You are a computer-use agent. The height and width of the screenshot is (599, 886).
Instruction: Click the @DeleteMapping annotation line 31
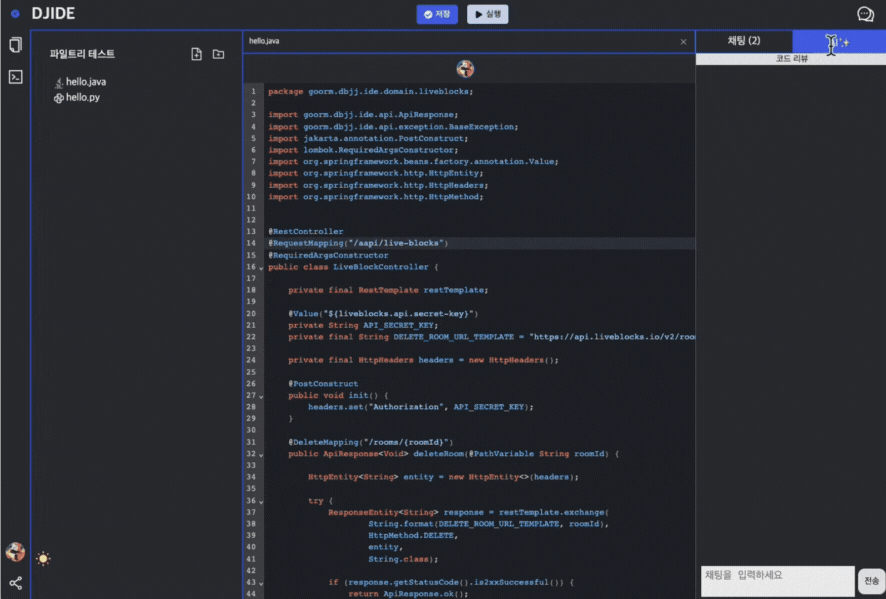[x=371, y=442]
